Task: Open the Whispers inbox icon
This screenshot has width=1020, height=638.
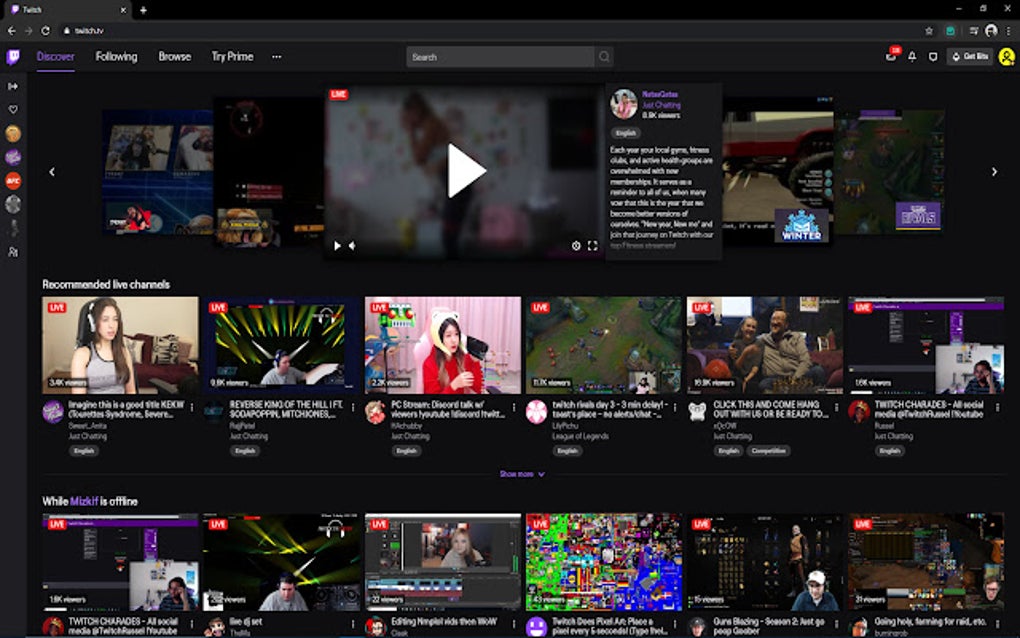Action: click(889, 57)
